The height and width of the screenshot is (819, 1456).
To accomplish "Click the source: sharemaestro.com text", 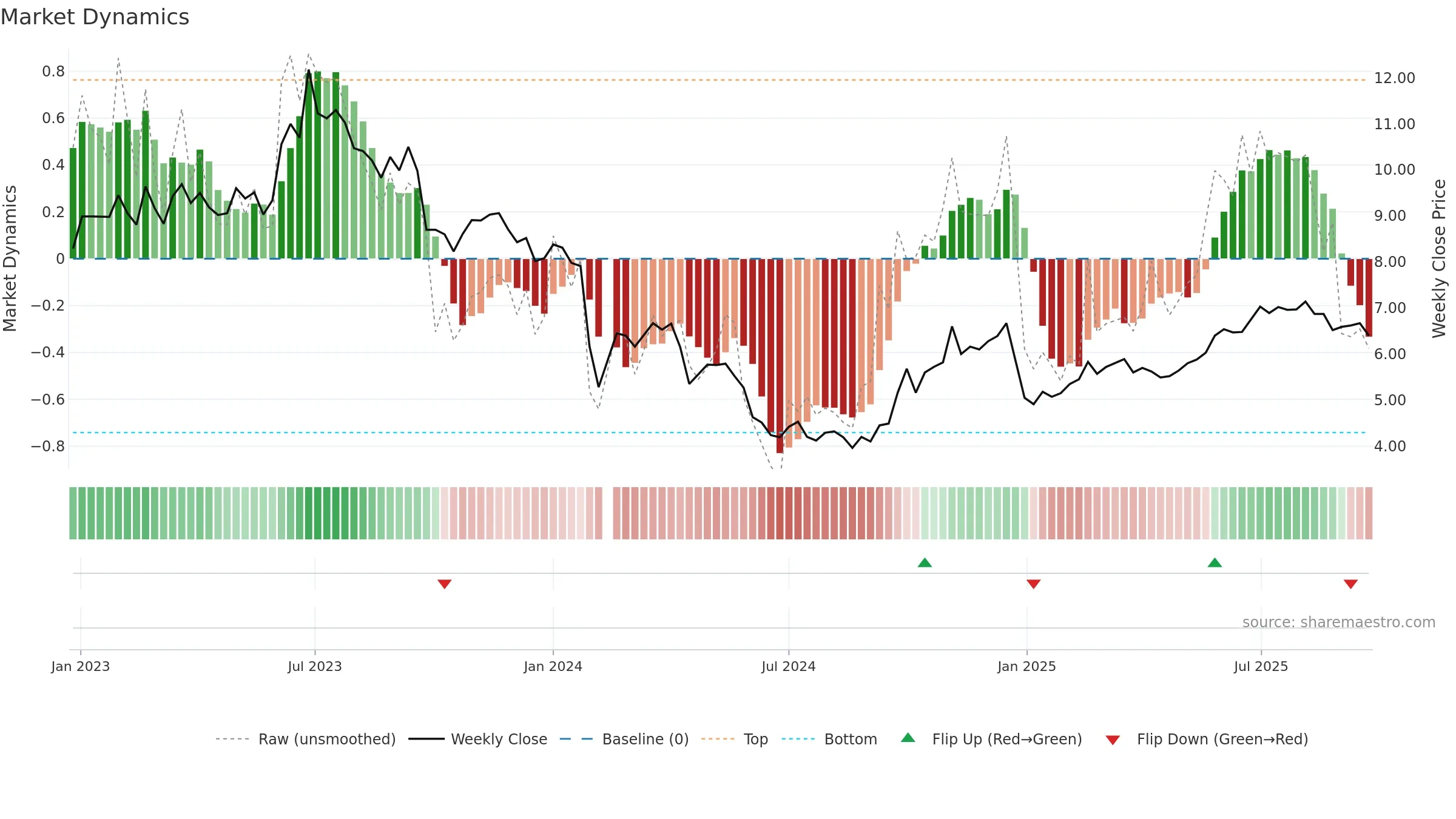I will pos(1339,622).
